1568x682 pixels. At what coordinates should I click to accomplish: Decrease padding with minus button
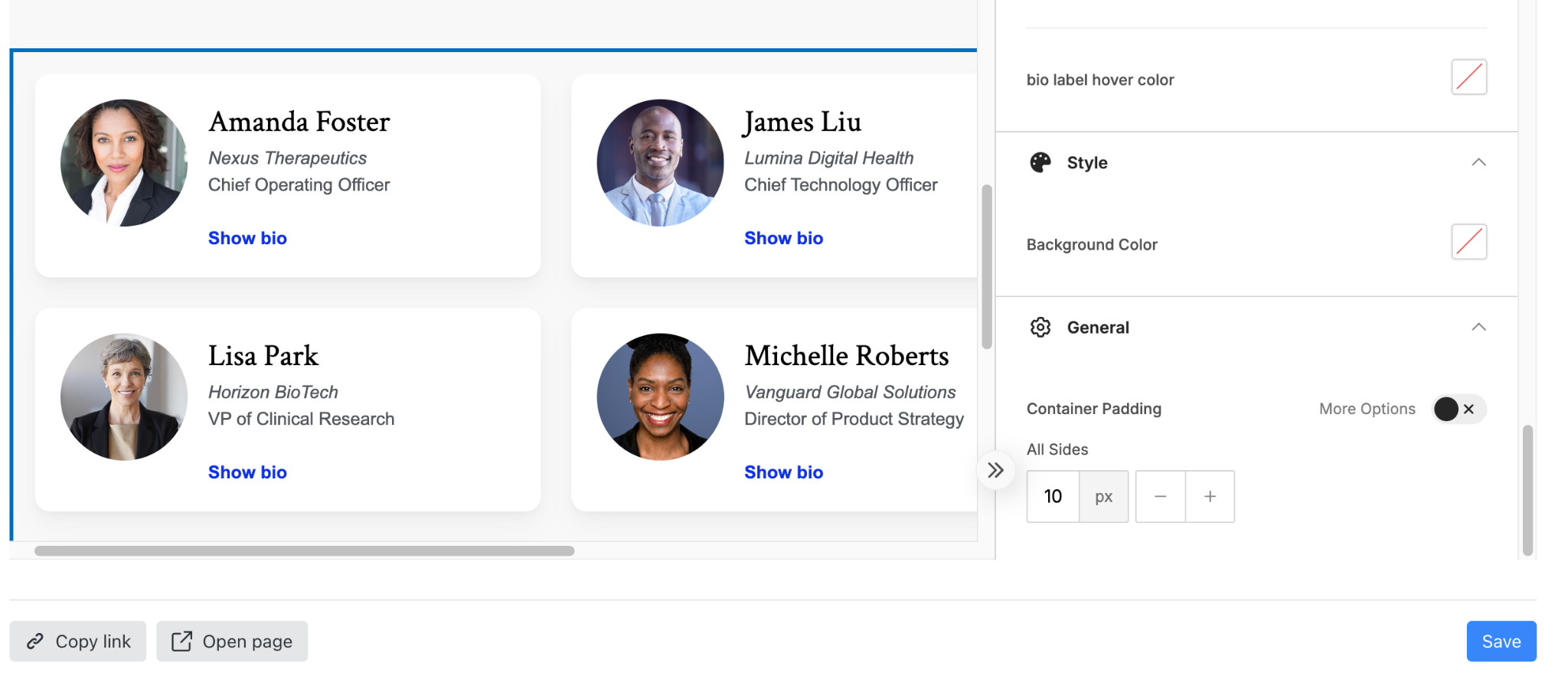(1160, 497)
